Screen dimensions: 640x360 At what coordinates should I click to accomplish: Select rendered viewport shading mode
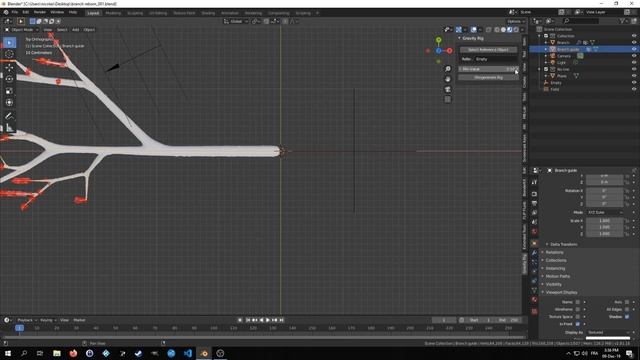516,30
